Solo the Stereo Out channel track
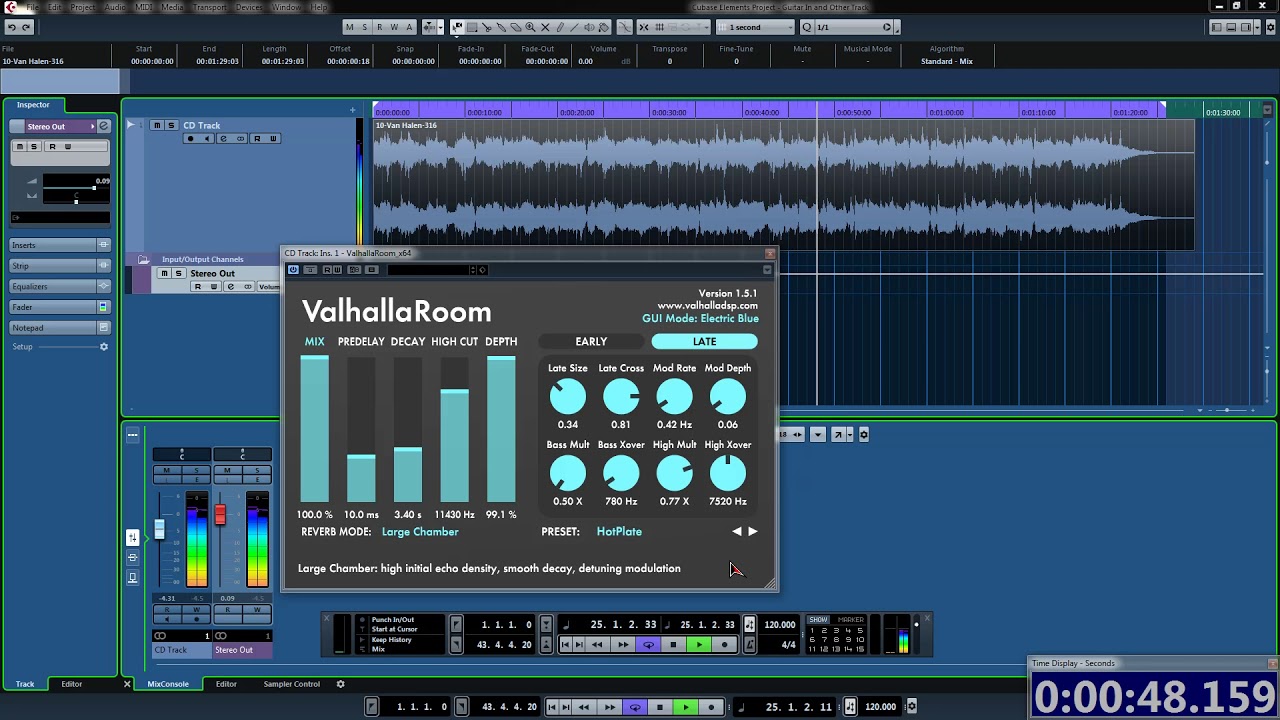1280x720 pixels. pyautogui.click(x=178, y=273)
